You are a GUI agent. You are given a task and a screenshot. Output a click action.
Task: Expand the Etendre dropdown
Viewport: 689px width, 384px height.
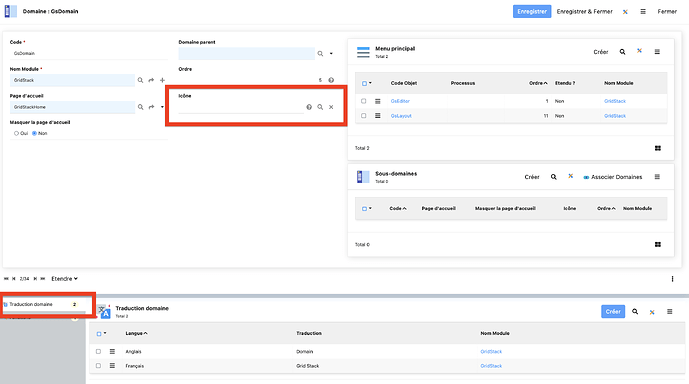coord(65,279)
